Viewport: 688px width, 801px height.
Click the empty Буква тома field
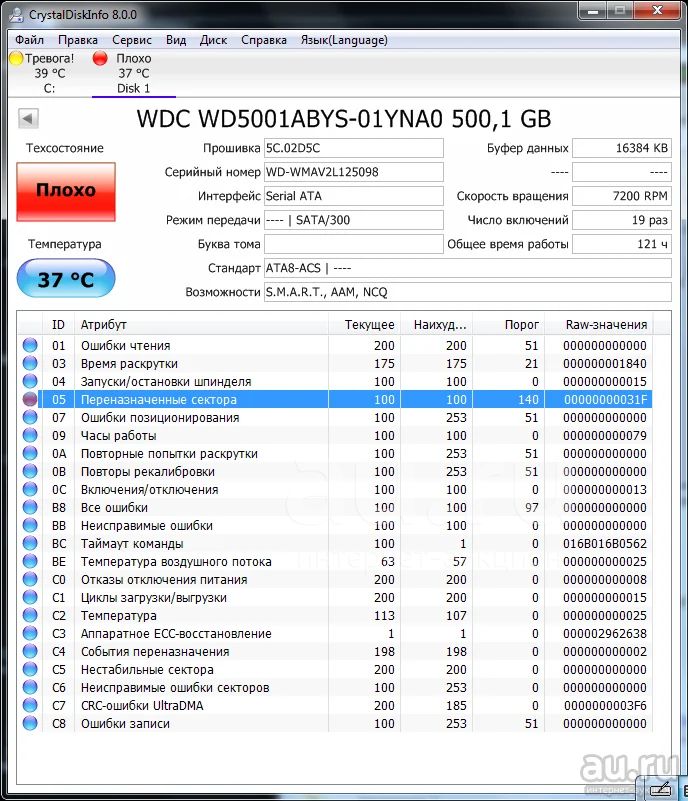(353, 244)
